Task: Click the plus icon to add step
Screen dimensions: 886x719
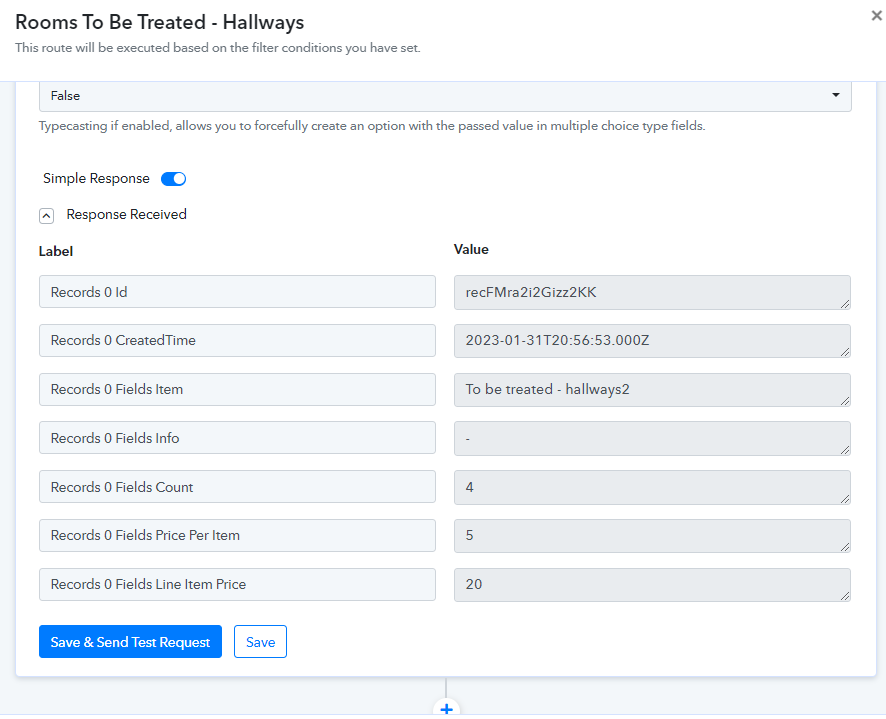Action: click(x=446, y=708)
